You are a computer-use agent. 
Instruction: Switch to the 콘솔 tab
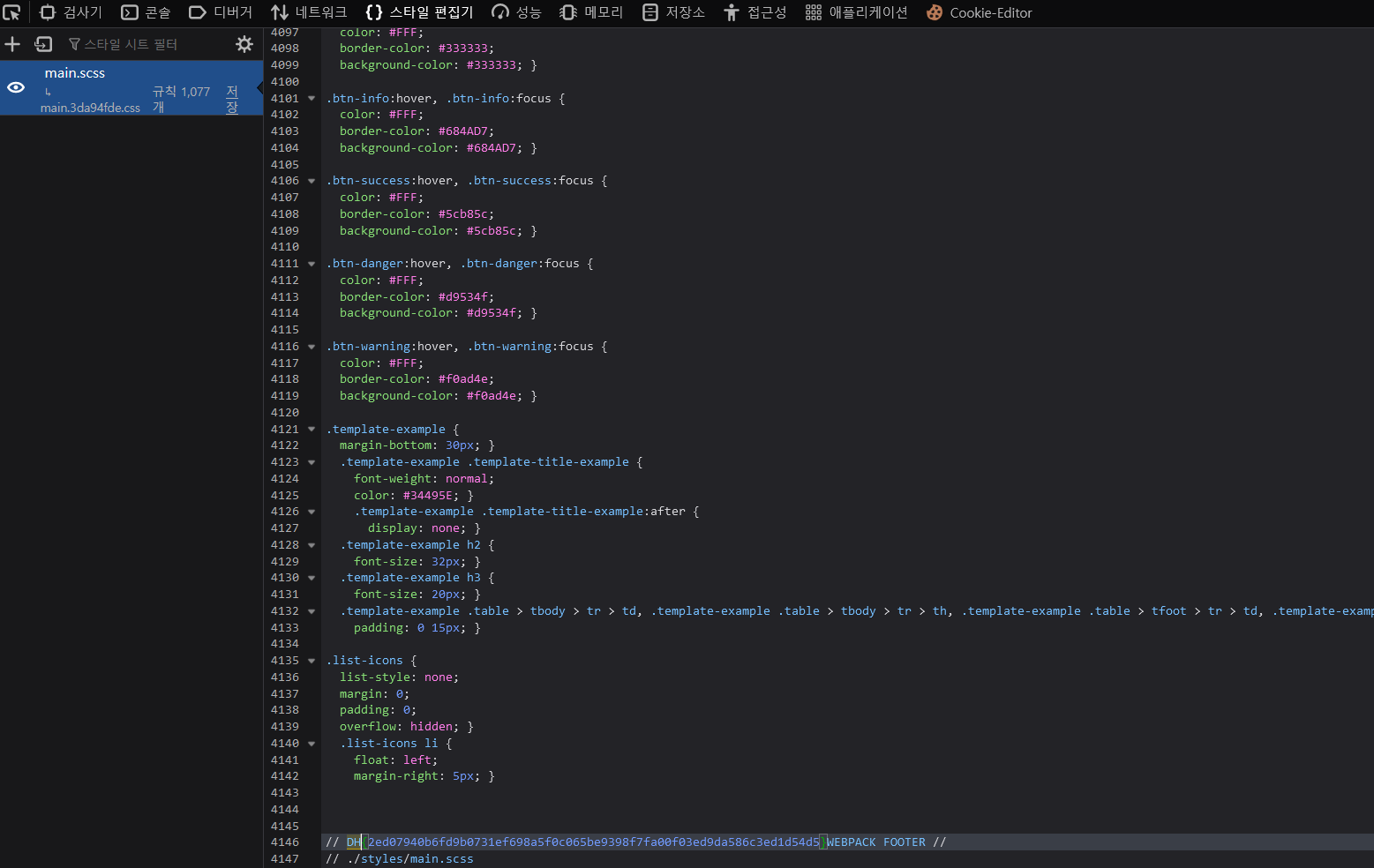146,12
